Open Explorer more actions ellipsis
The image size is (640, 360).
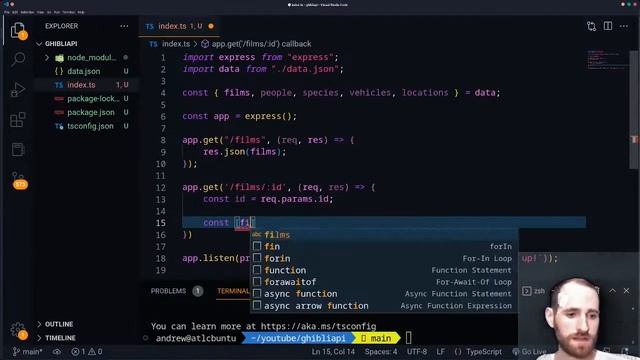pyautogui.click(x=124, y=26)
